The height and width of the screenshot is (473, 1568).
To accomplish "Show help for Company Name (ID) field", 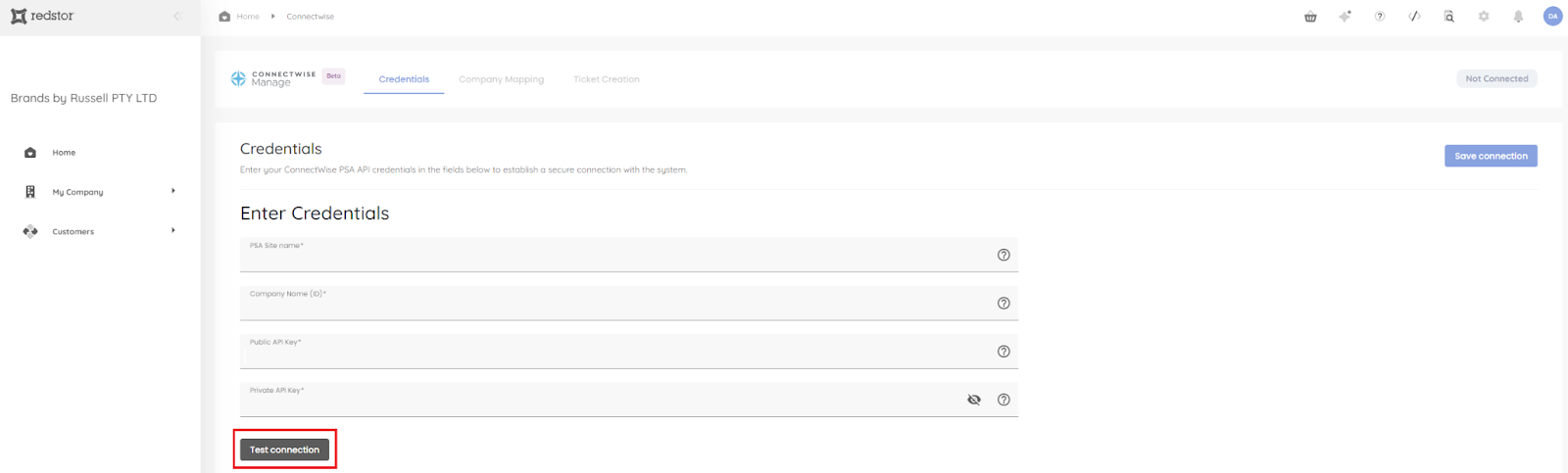I will point(1004,304).
